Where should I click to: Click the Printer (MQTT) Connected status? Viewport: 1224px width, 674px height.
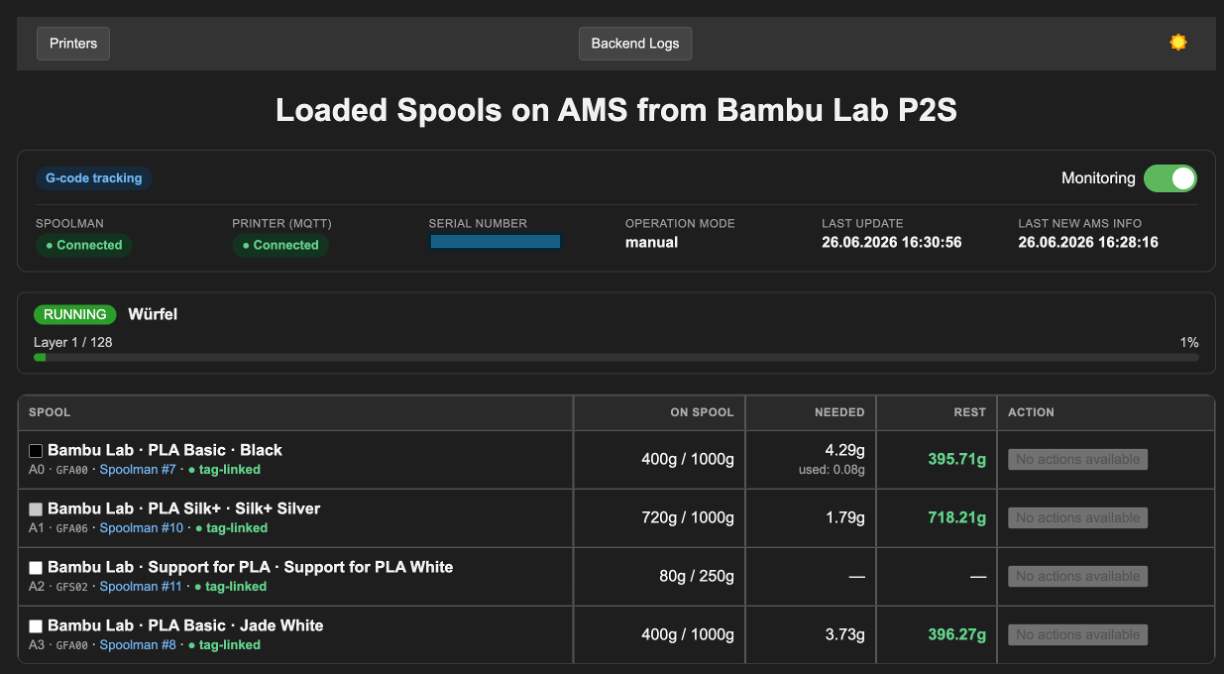point(280,245)
